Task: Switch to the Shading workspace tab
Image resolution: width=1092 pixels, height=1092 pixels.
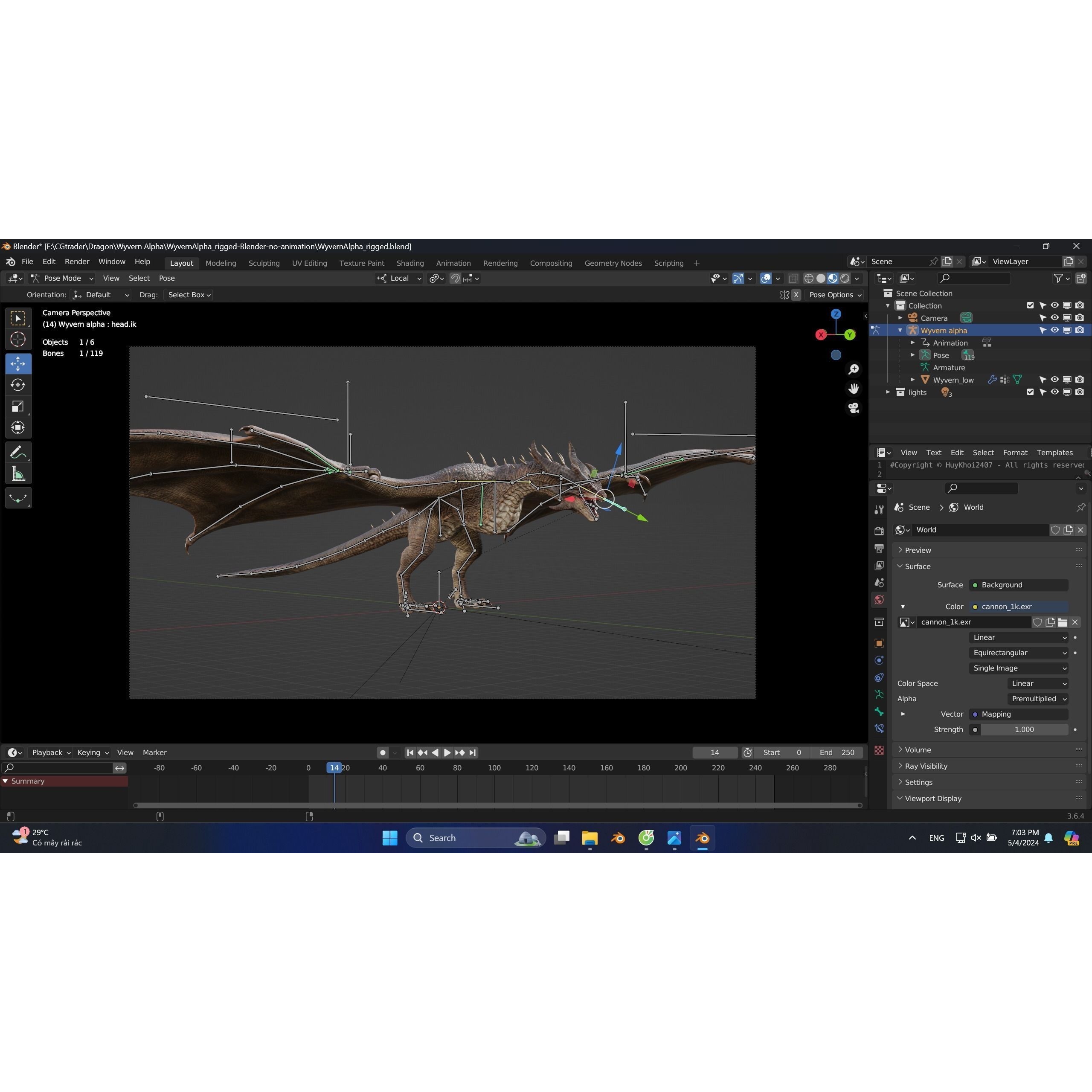Action: tap(410, 263)
